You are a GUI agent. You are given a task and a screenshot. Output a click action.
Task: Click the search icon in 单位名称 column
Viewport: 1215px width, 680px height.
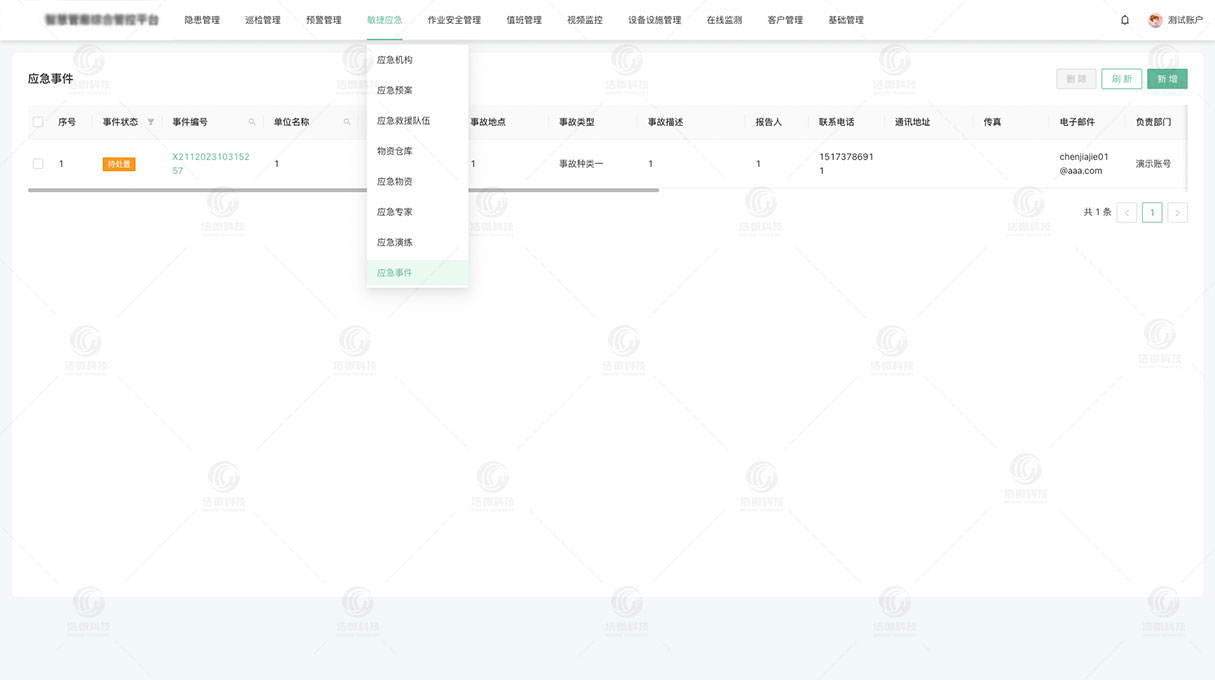pyautogui.click(x=347, y=122)
